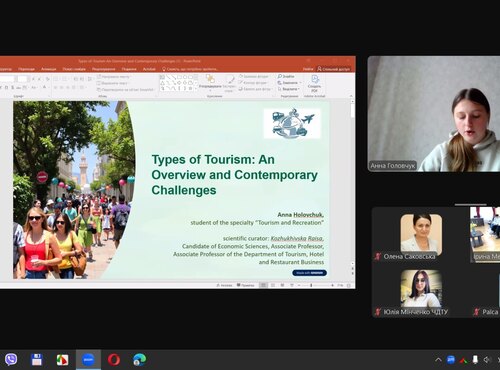Open the Align Text dropdown

(113, 83)
